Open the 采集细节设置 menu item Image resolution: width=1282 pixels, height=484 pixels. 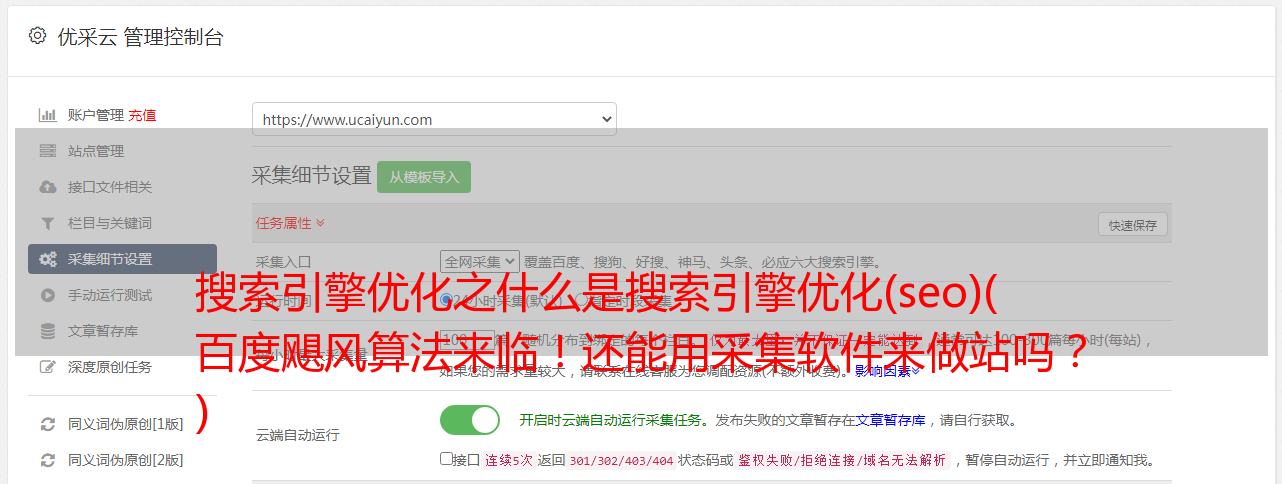[x=122, y=259]
